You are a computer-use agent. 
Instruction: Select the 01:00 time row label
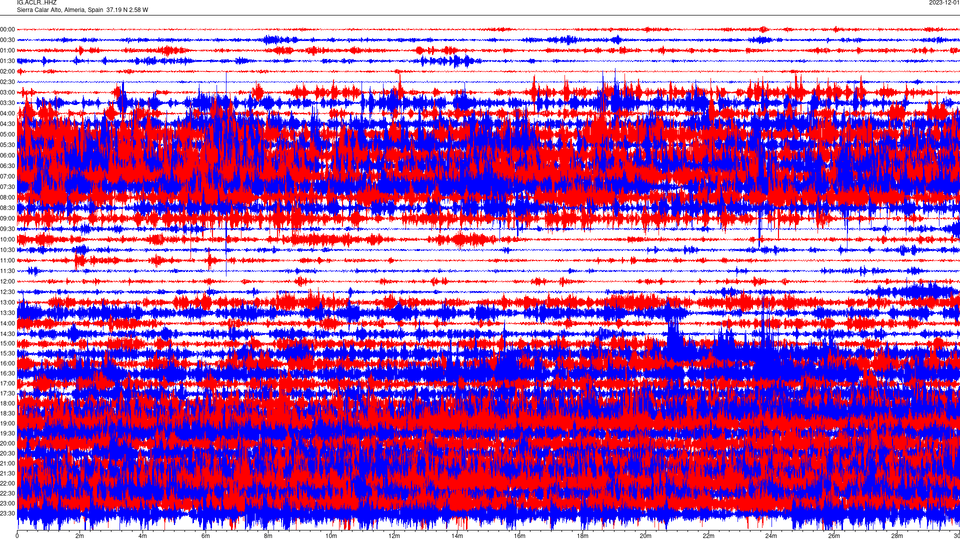[7, 50]
